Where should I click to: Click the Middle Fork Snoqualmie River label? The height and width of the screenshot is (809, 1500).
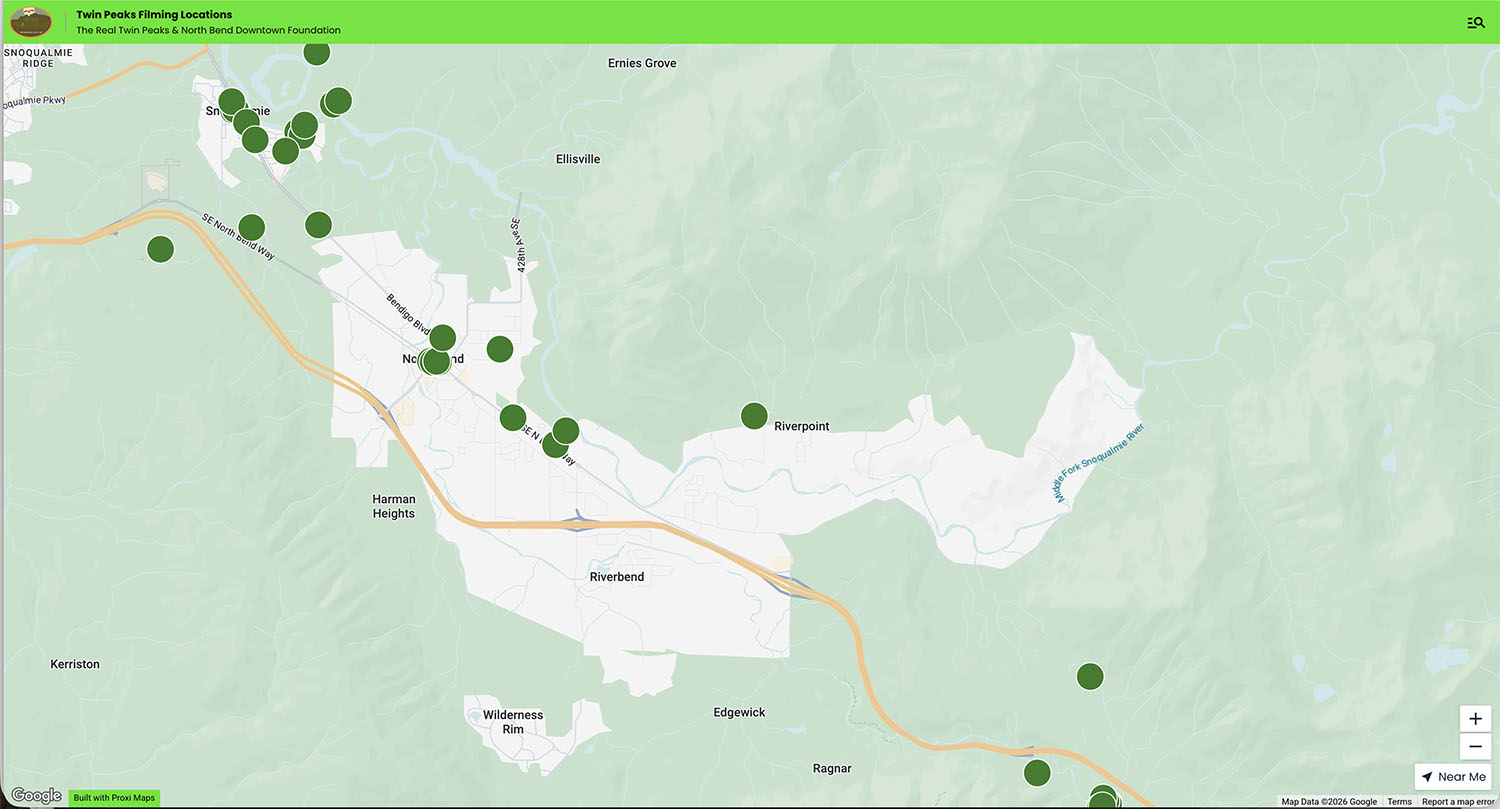1097,463
